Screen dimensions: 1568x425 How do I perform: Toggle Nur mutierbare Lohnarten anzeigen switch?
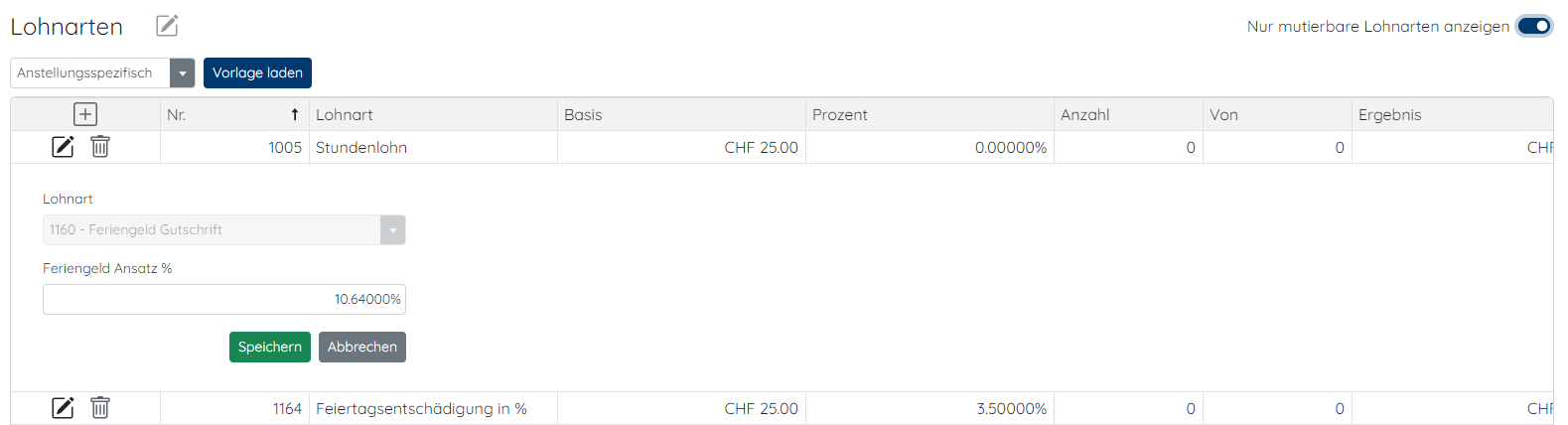click(1534, 26)
